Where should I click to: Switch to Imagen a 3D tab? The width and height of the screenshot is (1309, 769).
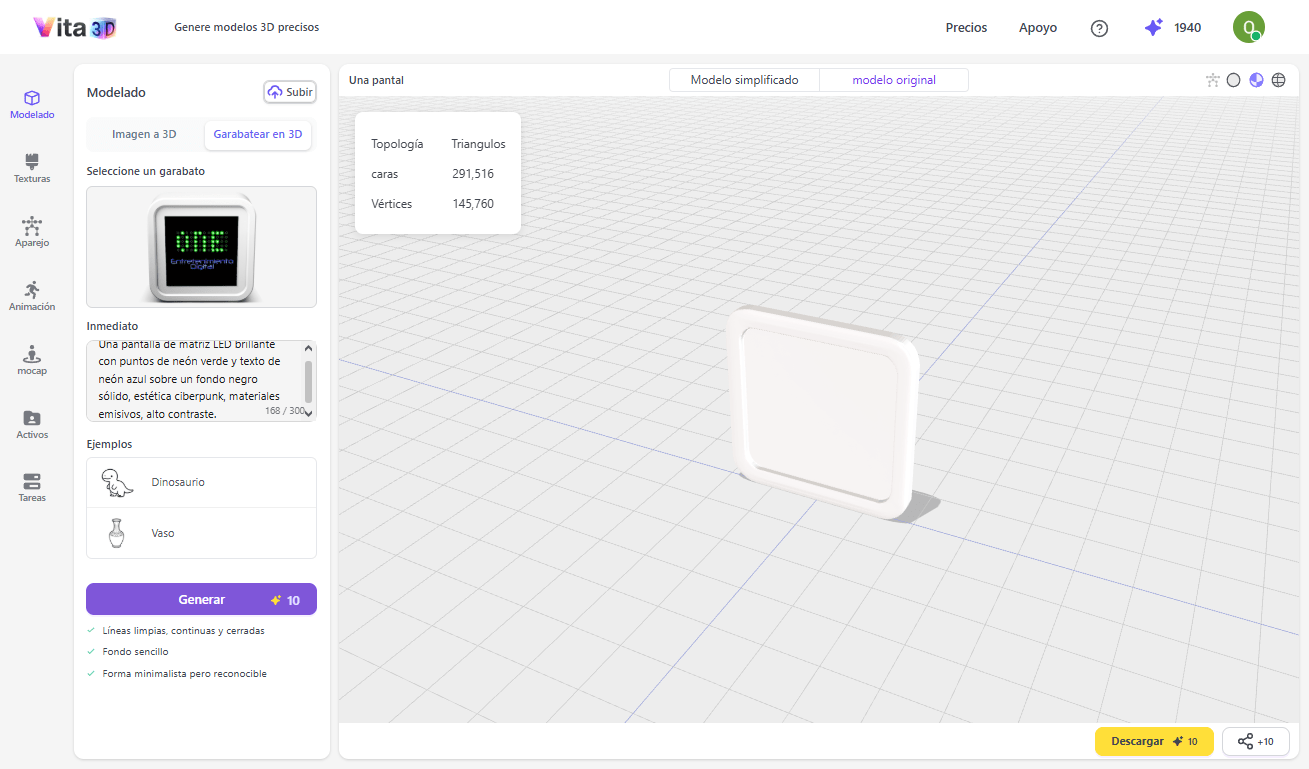(x=144, y=134)
